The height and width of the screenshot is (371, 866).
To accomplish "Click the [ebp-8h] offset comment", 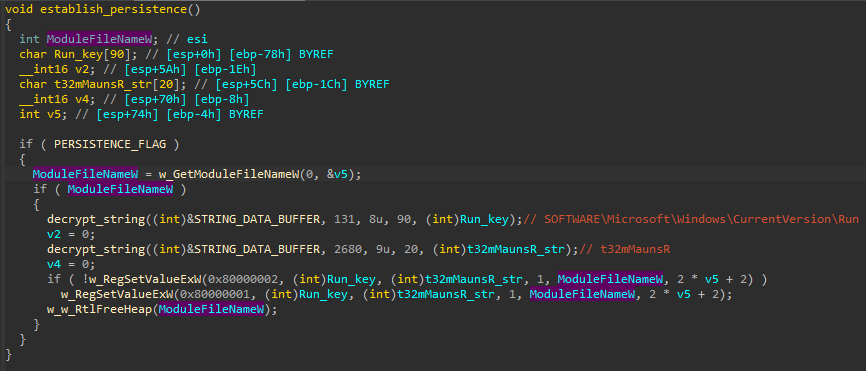I will [x=223, y=99].
